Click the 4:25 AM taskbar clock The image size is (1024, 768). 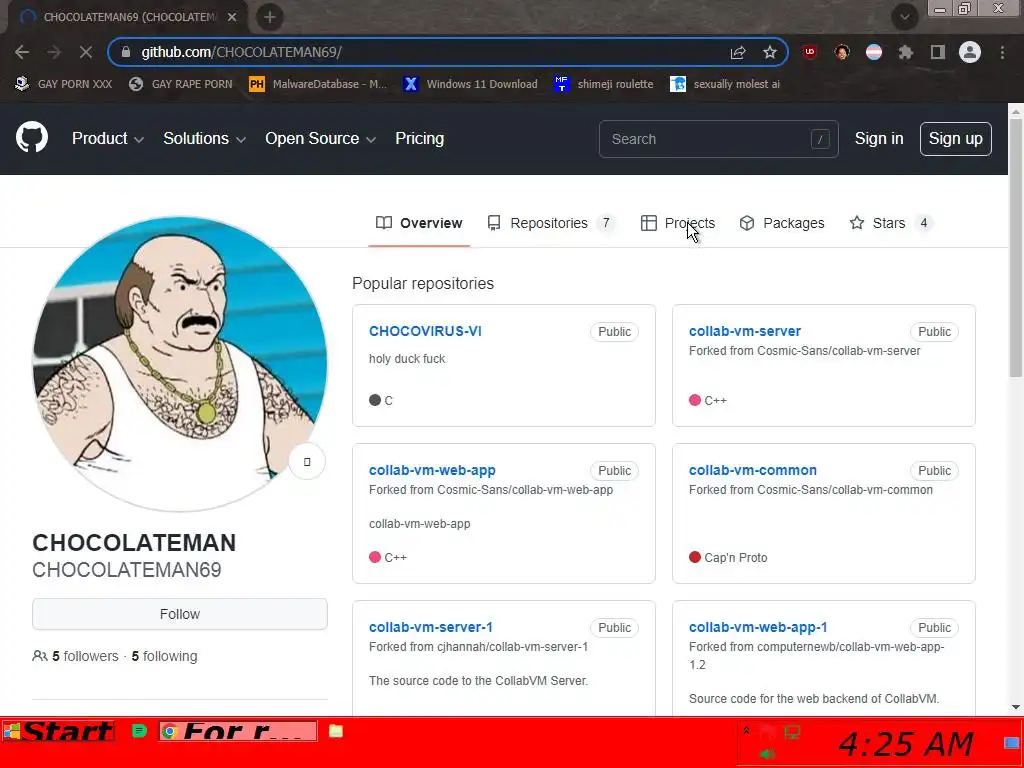click(906, 744)
